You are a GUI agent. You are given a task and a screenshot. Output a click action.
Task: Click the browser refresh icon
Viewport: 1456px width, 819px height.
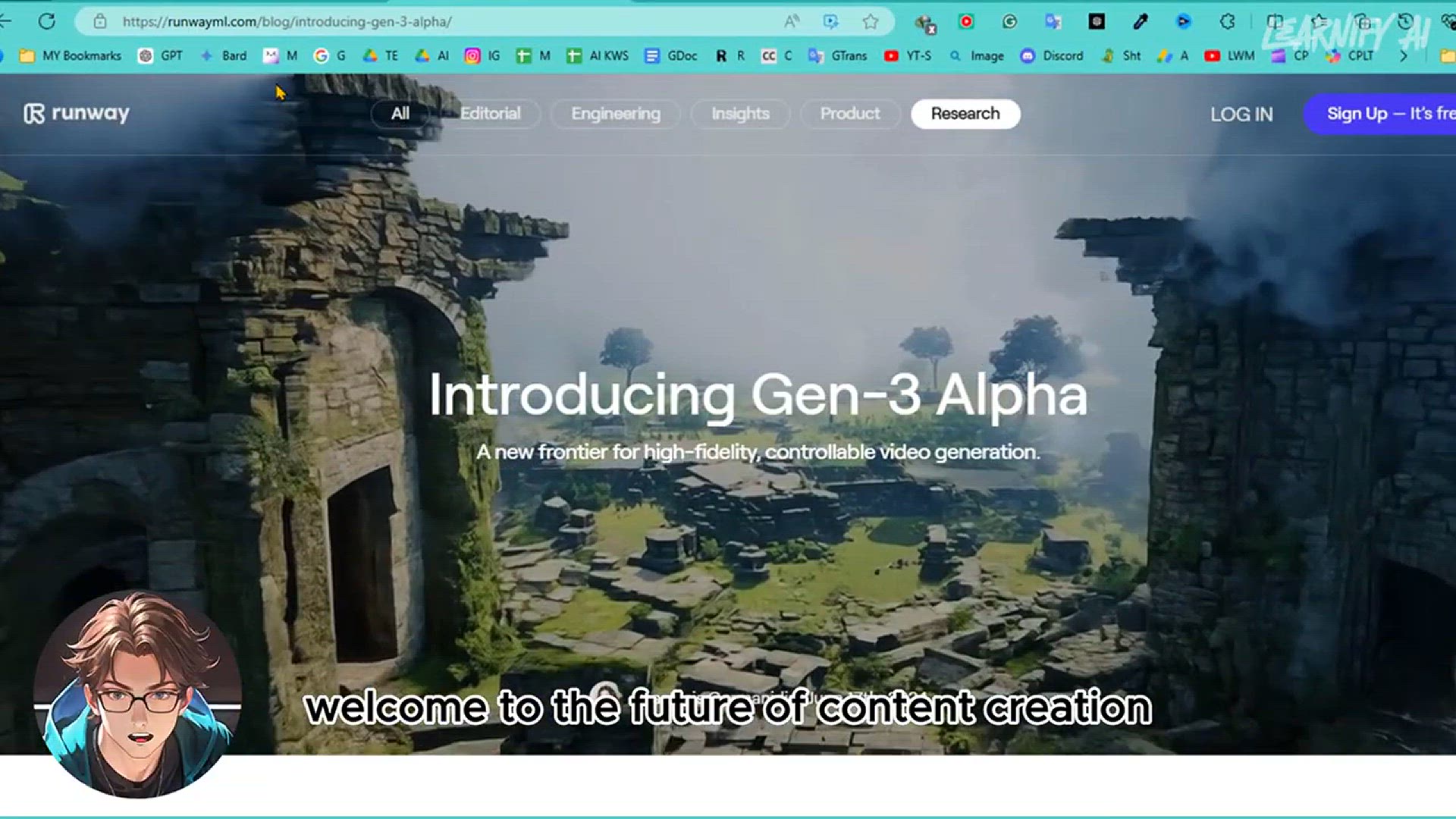pos(47,21)
